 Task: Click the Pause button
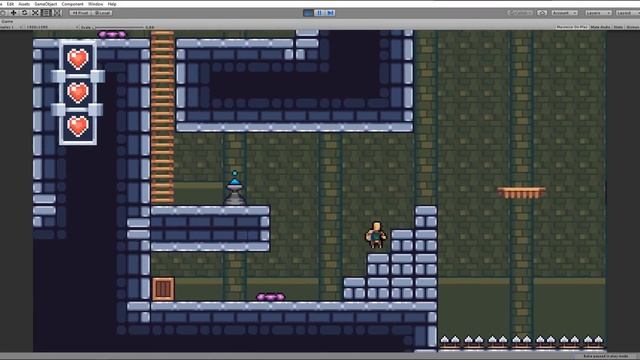pos(319,13)
